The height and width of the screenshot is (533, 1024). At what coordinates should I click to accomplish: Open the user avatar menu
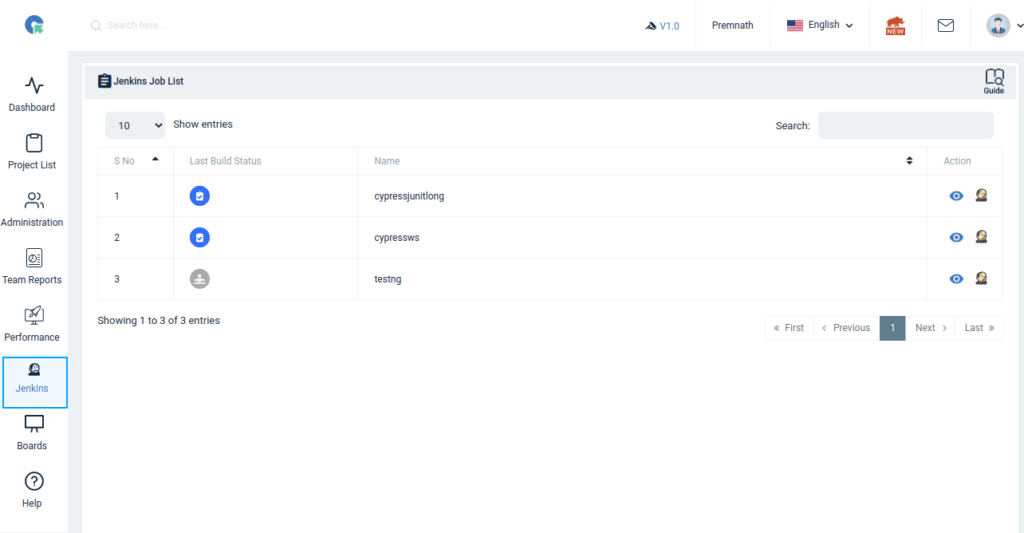[998, 25]
